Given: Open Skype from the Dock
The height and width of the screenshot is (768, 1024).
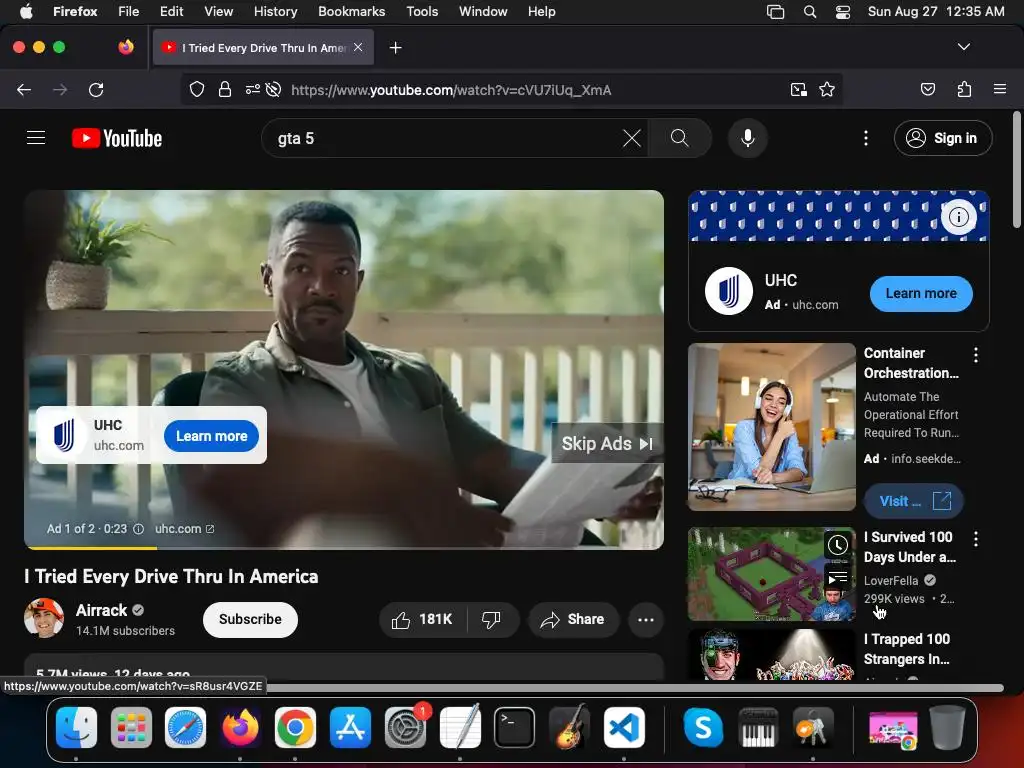Looking at the screenshot, I should point(703,728).
